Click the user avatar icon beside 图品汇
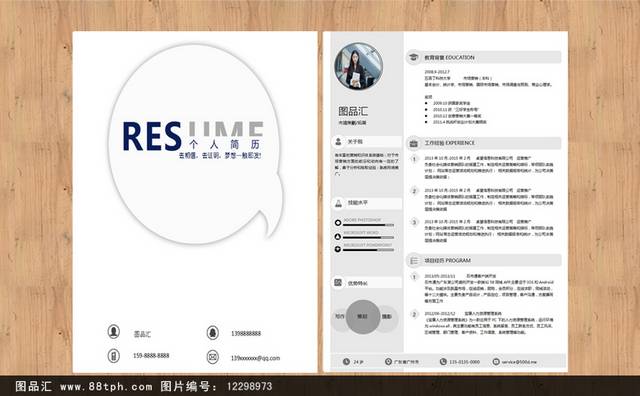 tap(113, 331)
